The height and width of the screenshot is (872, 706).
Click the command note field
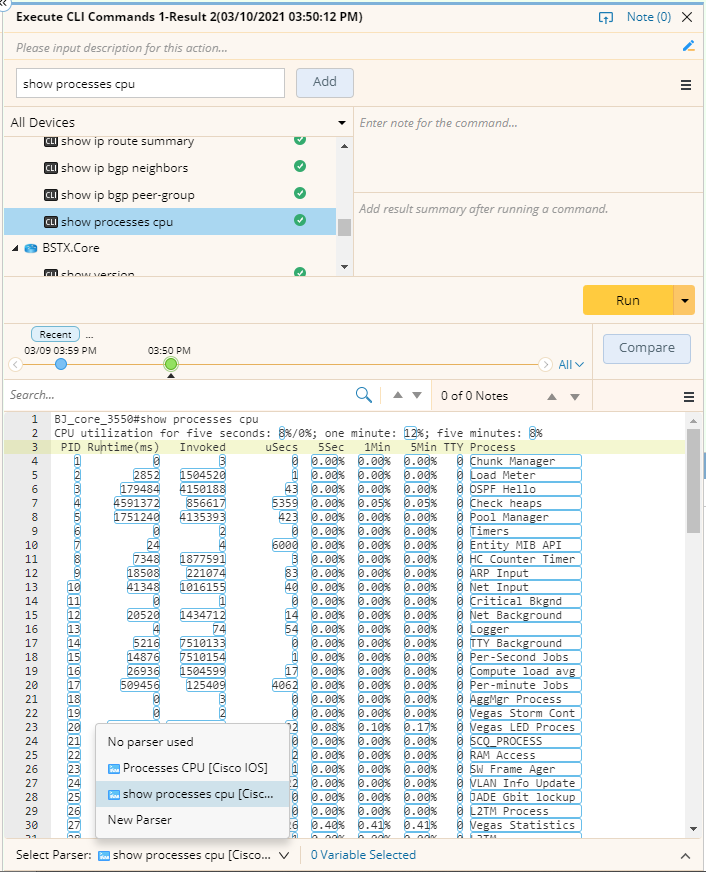(528, 150)
